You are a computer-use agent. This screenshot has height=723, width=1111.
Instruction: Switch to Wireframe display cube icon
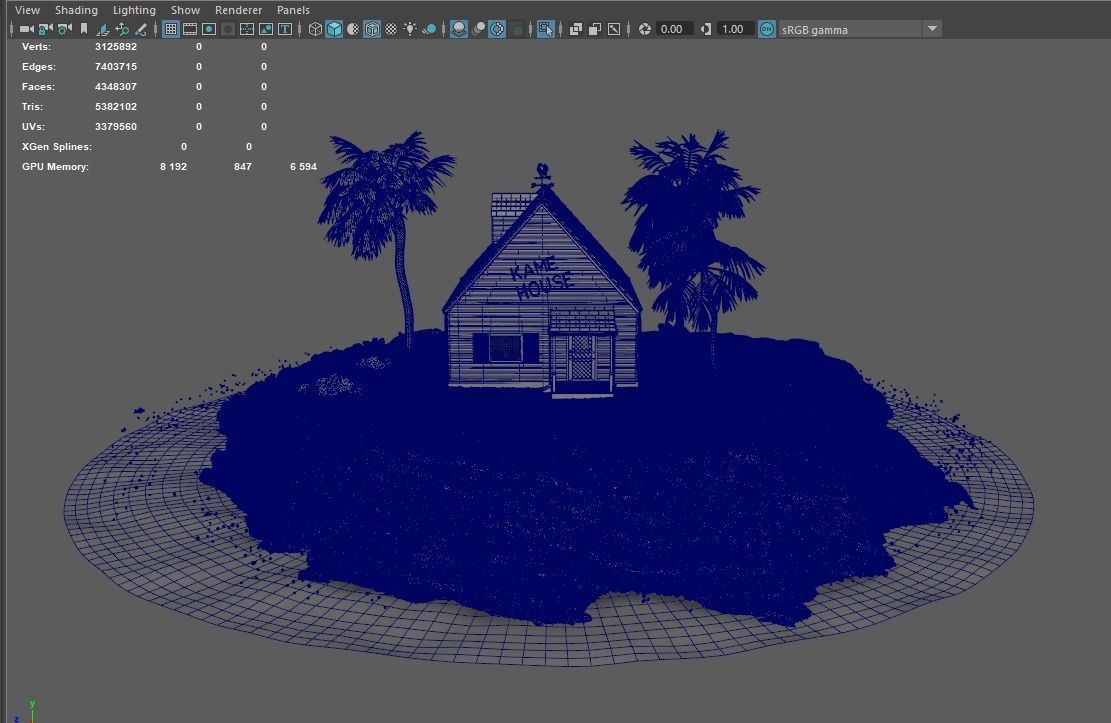click(315, 29)
